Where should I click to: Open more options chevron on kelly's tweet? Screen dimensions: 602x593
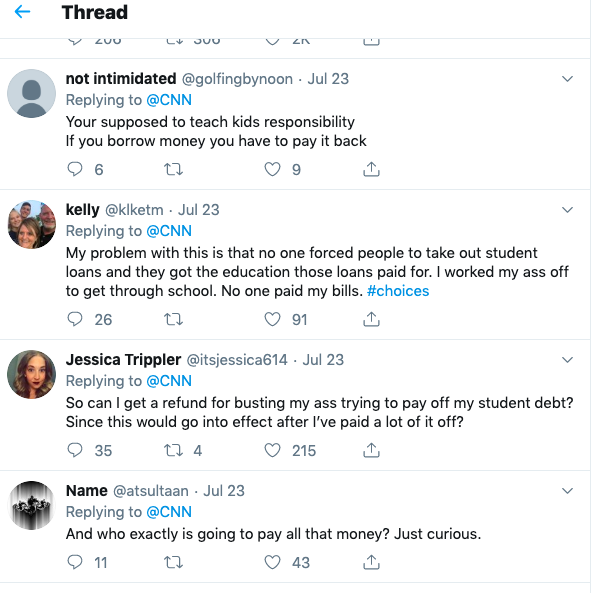[x=568, y=210]
